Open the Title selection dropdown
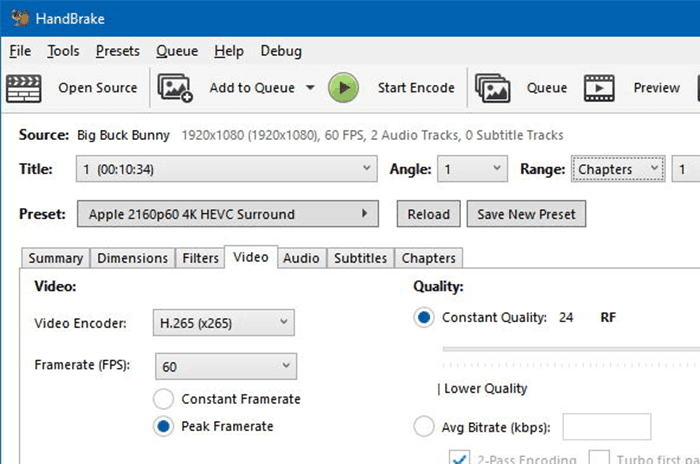This screenshot has width=700, height=464. point(226,170)
